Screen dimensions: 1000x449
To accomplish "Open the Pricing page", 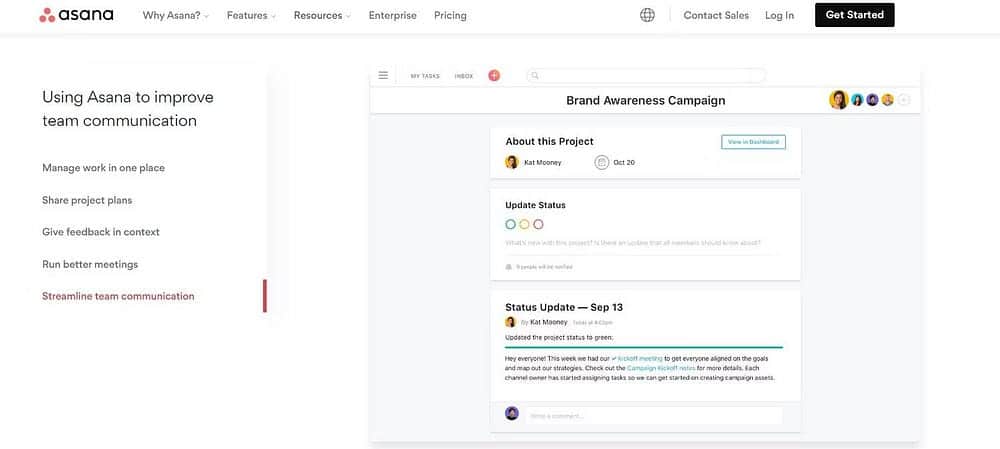I will tap(450, 15).
